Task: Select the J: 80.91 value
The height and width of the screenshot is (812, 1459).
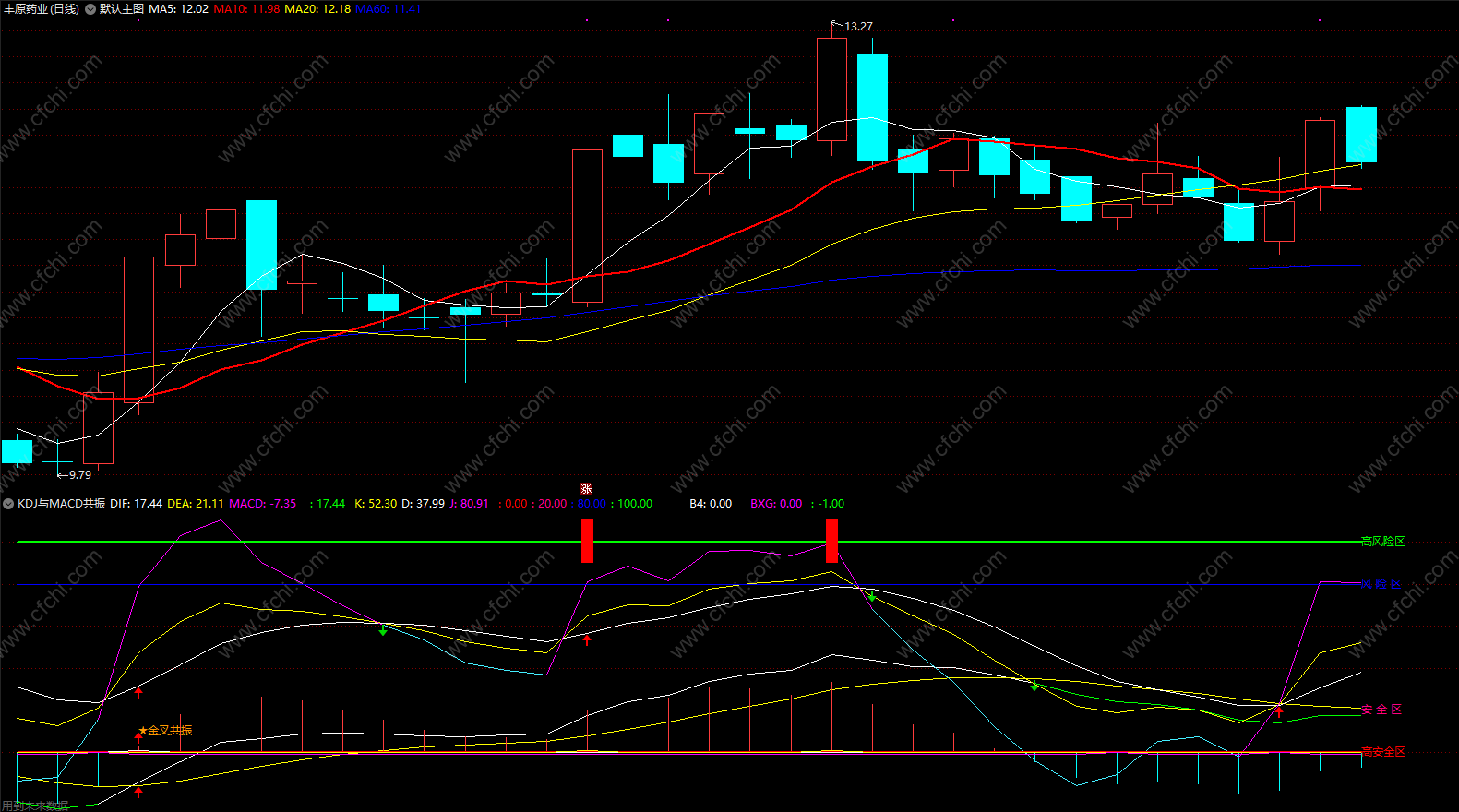Action: (469, 504)
